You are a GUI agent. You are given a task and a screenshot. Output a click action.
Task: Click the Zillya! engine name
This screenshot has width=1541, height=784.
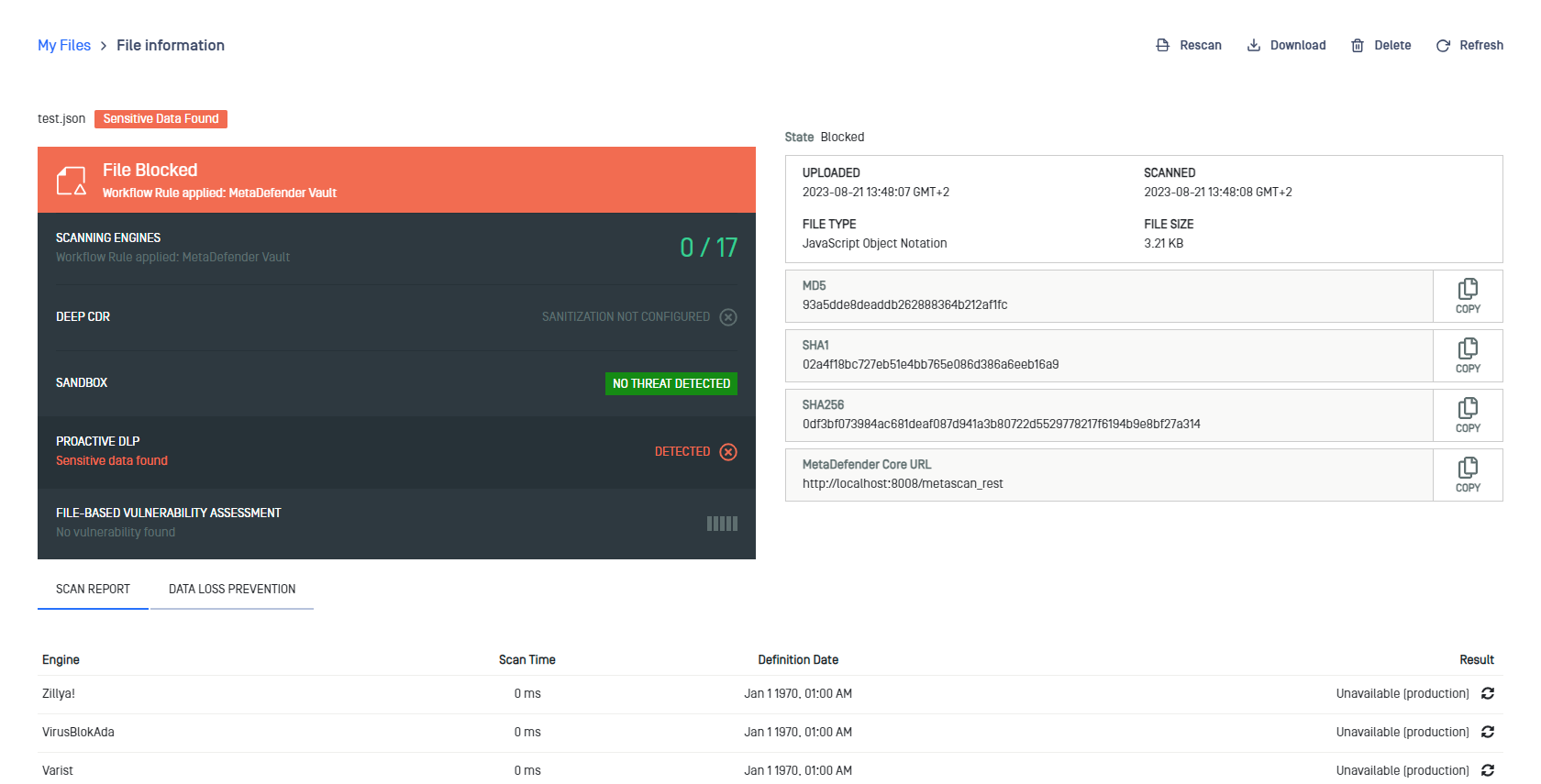click(x=59, y=694)
